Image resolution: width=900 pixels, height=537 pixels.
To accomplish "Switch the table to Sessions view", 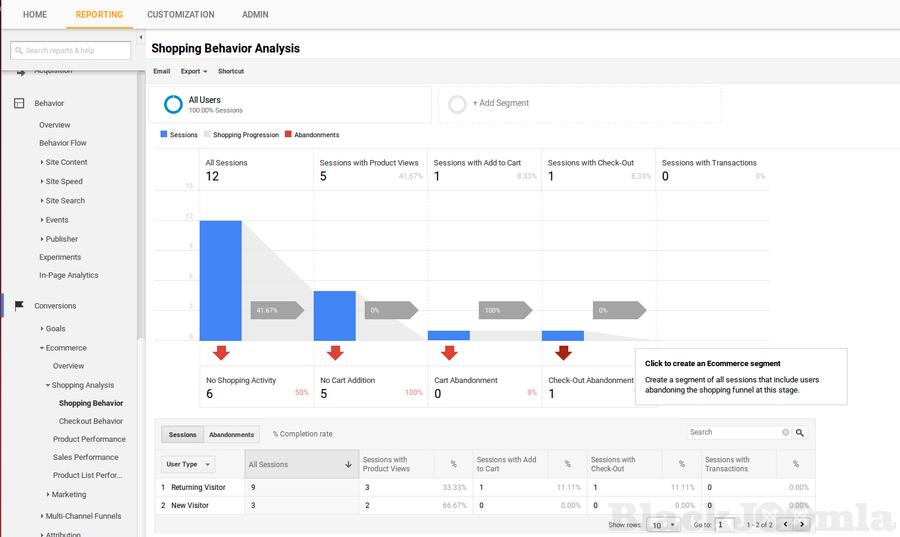I will [x=183, y=435].
